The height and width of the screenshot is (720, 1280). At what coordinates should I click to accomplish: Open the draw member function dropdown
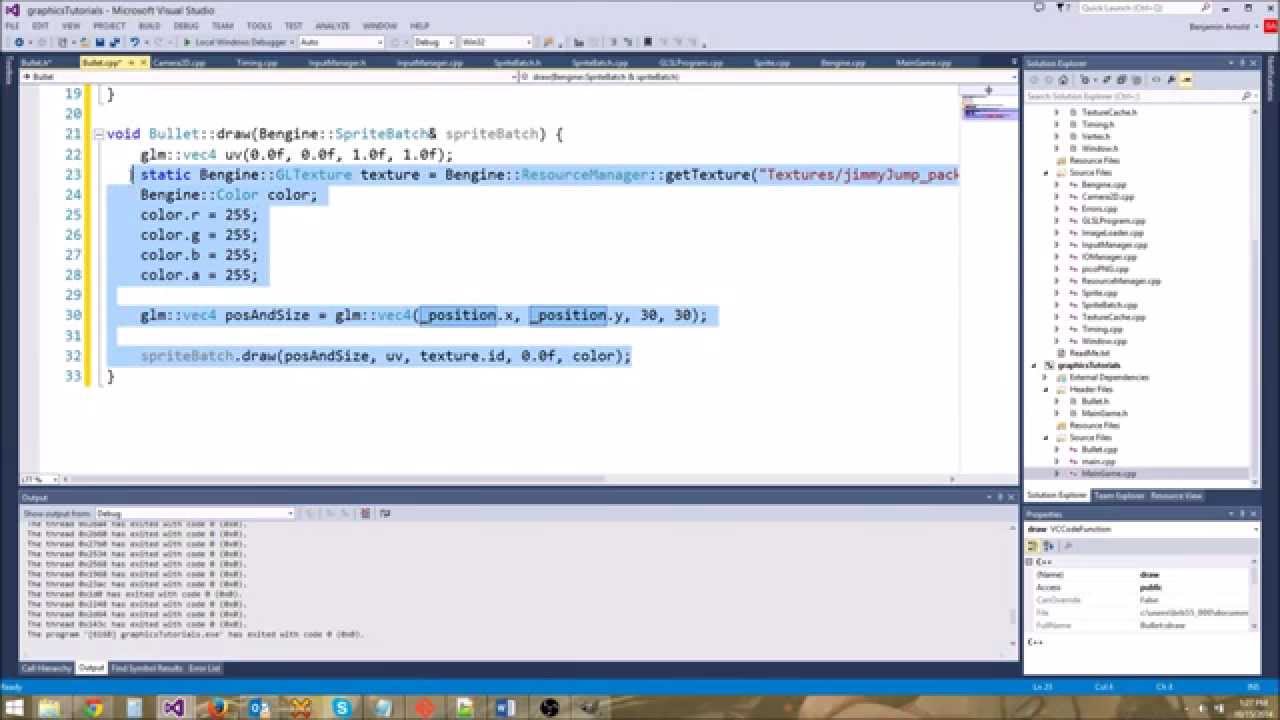tap(768, 76)
